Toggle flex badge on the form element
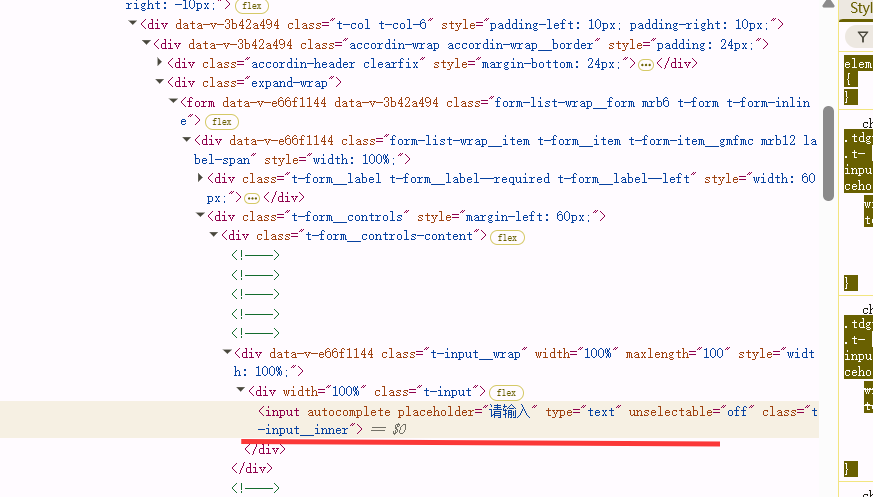 click(222, 121)
